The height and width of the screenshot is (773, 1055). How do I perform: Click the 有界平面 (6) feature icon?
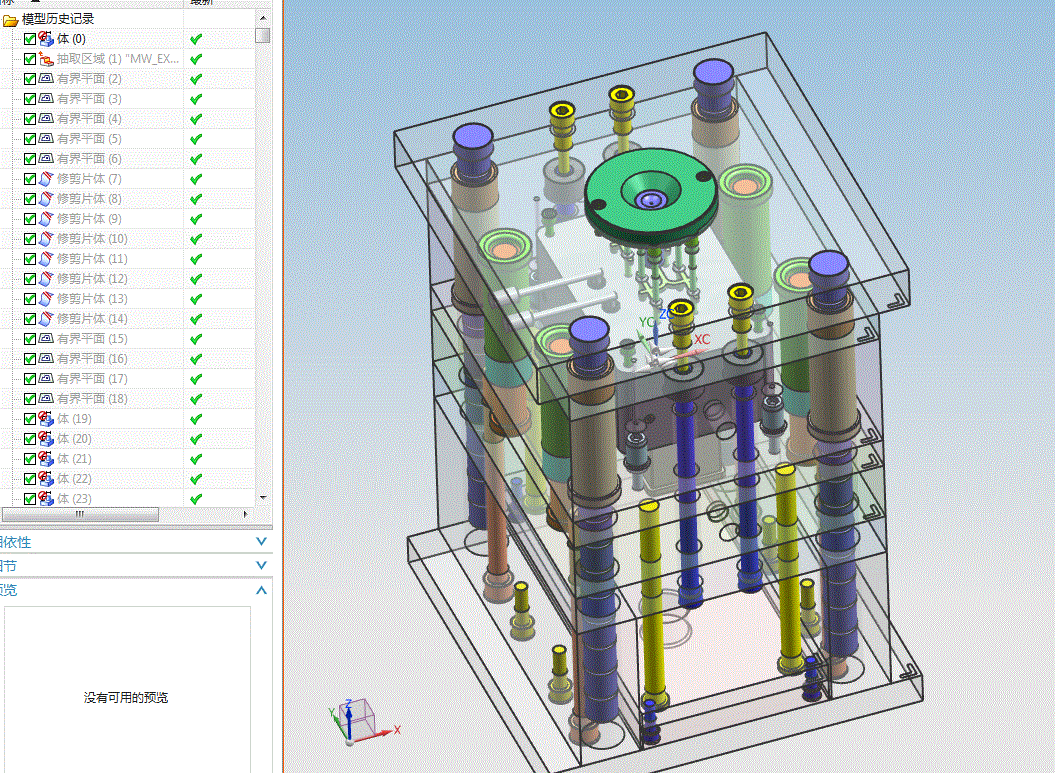[46, 159]
